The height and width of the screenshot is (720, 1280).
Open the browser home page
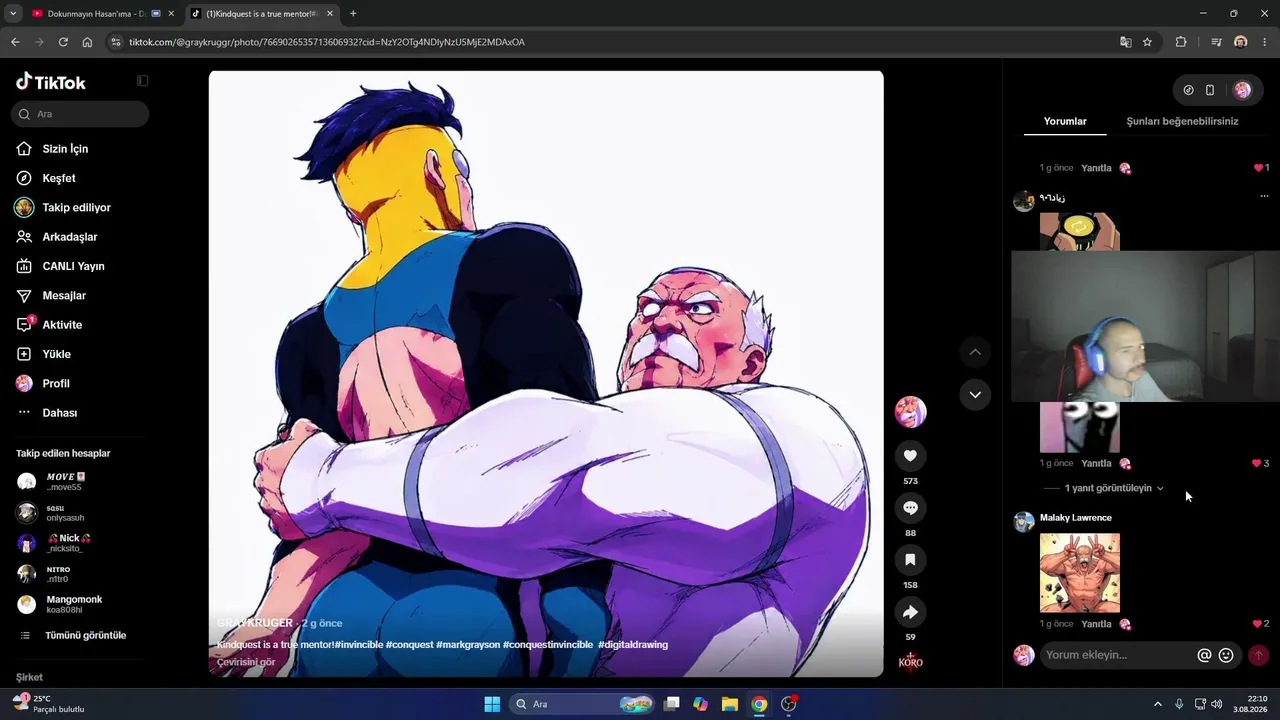87,42
